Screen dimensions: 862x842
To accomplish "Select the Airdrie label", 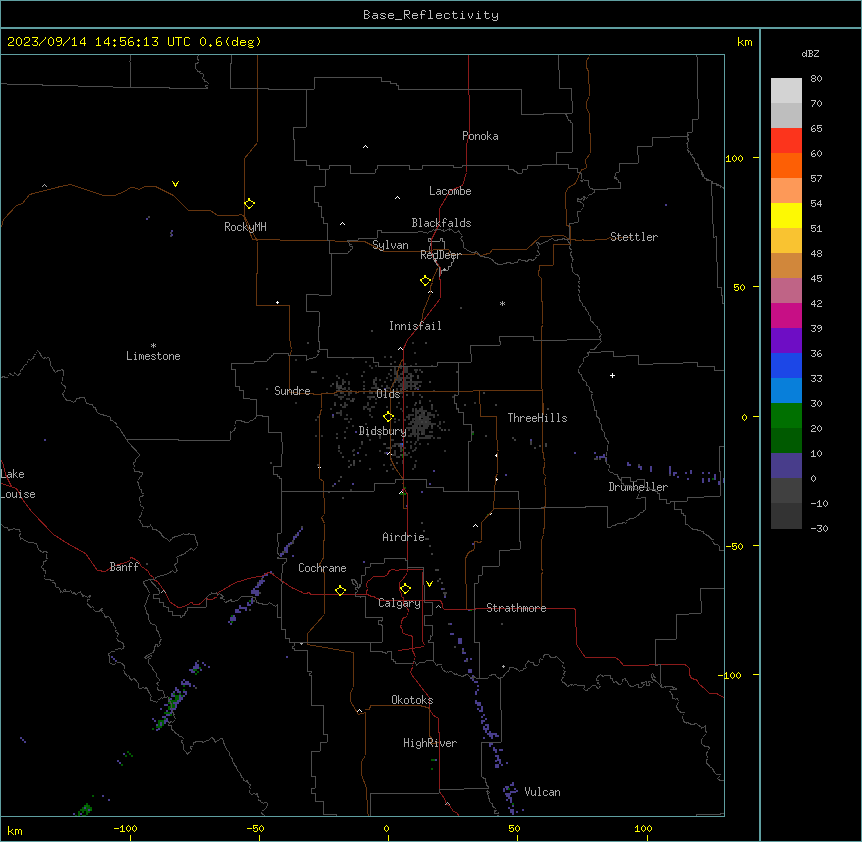I will 404,537.
